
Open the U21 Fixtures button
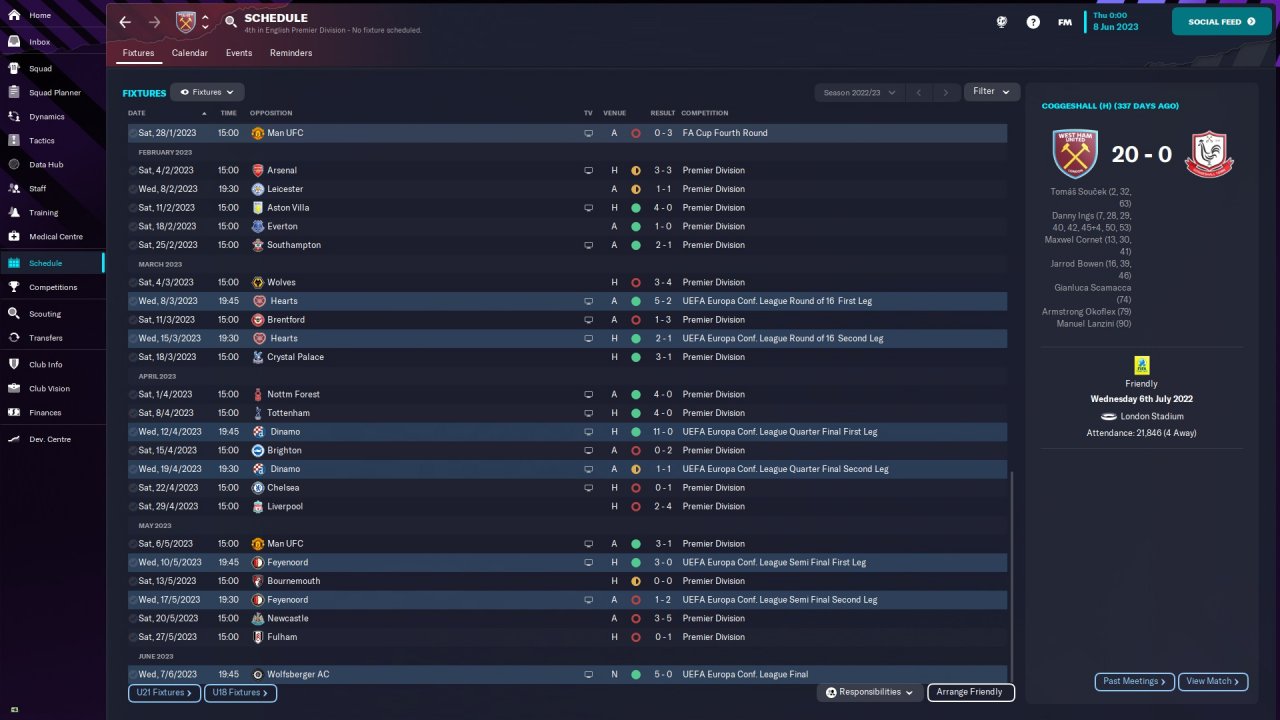coord(164,692)
